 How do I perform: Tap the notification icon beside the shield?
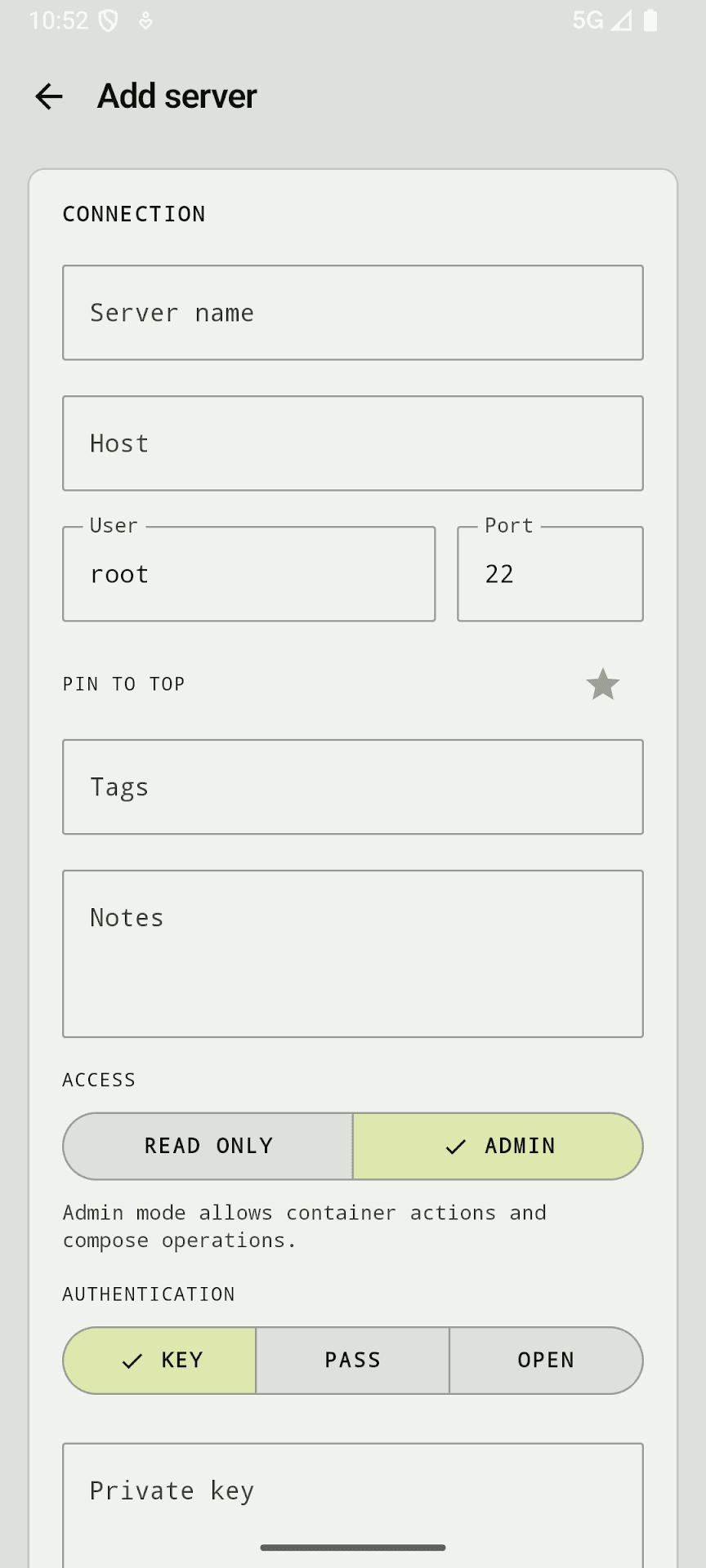point(144,22)
